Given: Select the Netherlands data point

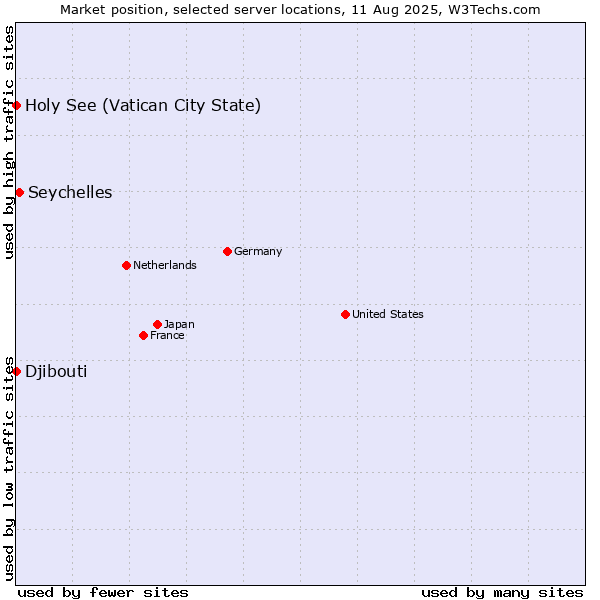Looking at the screenshot, I should coord(127,265).
